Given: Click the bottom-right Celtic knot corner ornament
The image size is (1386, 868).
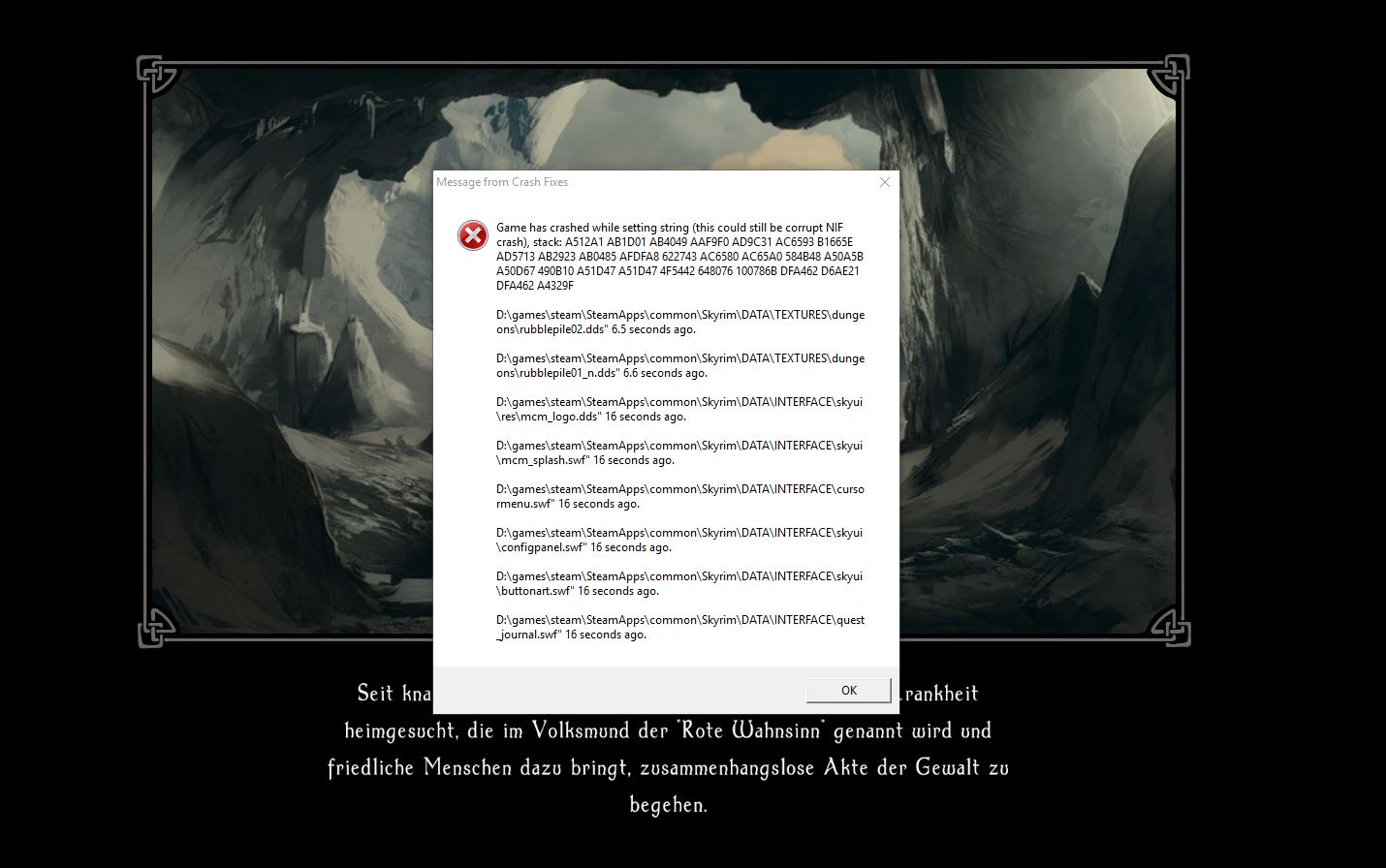Looking at the screenshot, I should 1169,626.
